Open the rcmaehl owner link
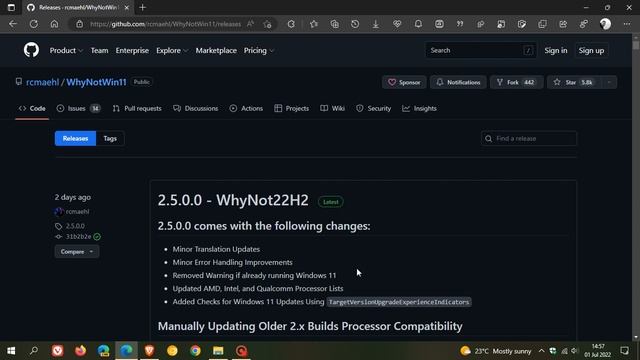The height and width of the screenshot is (360, 640). click(x=42, y=82)
